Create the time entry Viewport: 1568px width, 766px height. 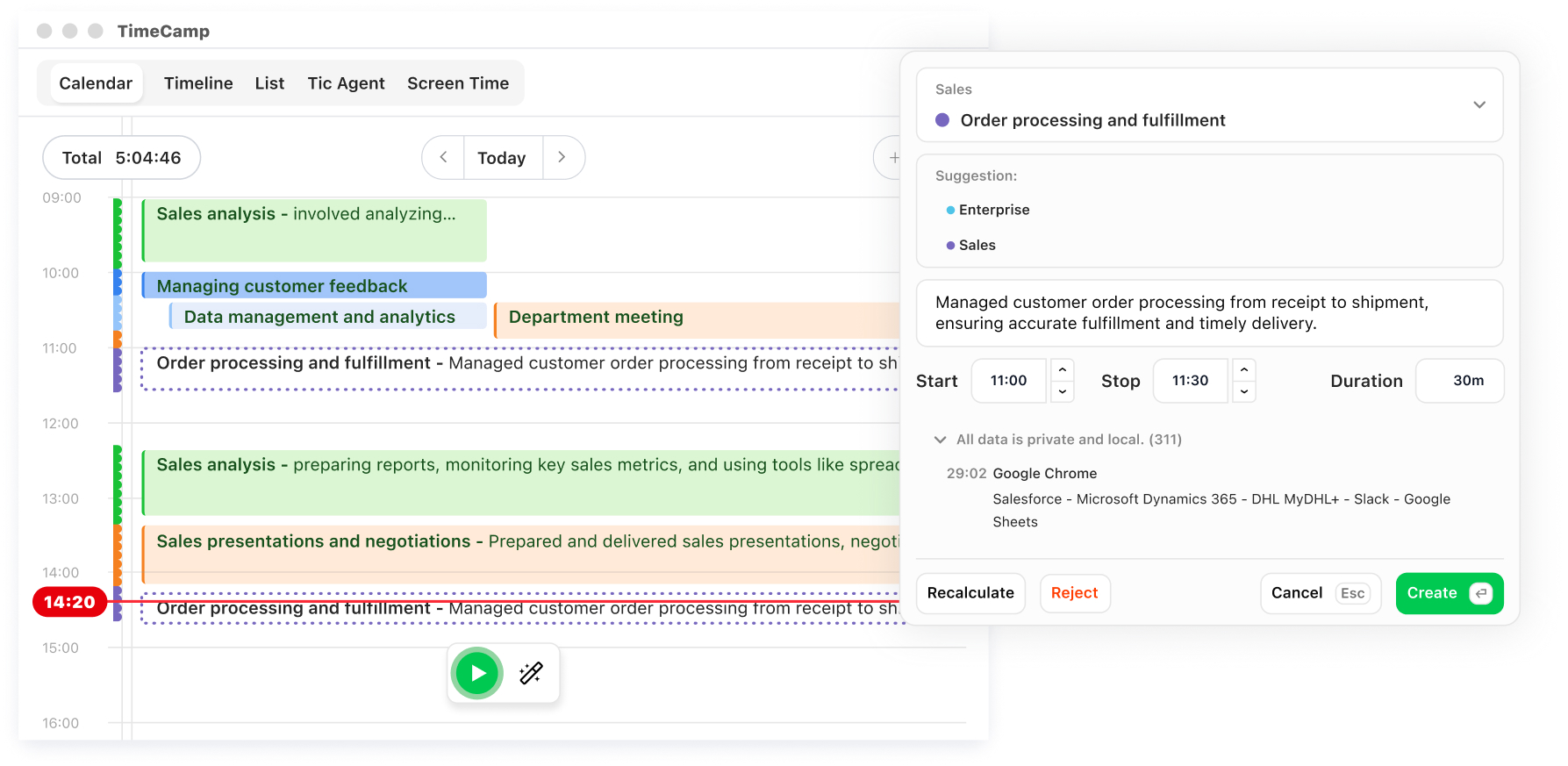pos(1450,593)
